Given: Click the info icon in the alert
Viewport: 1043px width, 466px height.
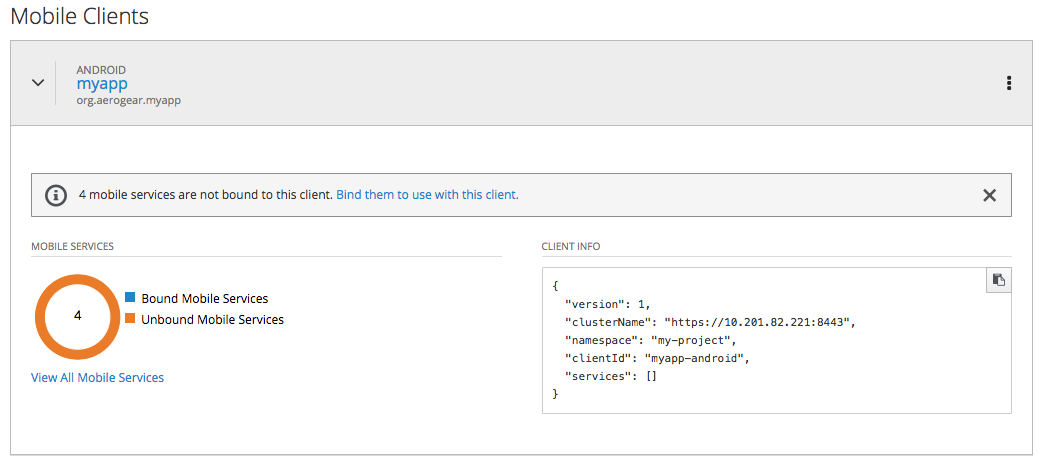Looking at the screenshot, I should (x=56, y=195).
